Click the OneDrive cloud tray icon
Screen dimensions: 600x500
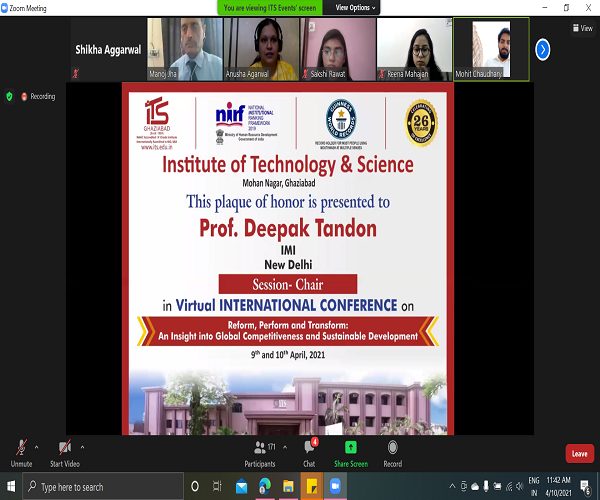click(x=475, y=486)
